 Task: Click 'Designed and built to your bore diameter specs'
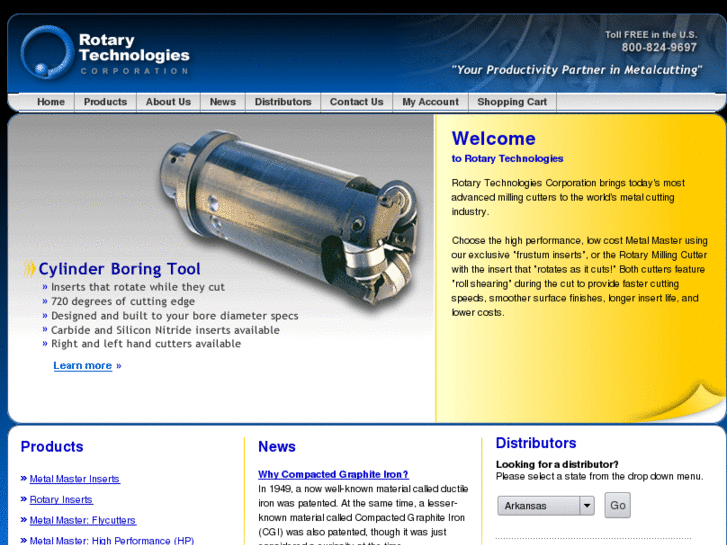[175, 316]
